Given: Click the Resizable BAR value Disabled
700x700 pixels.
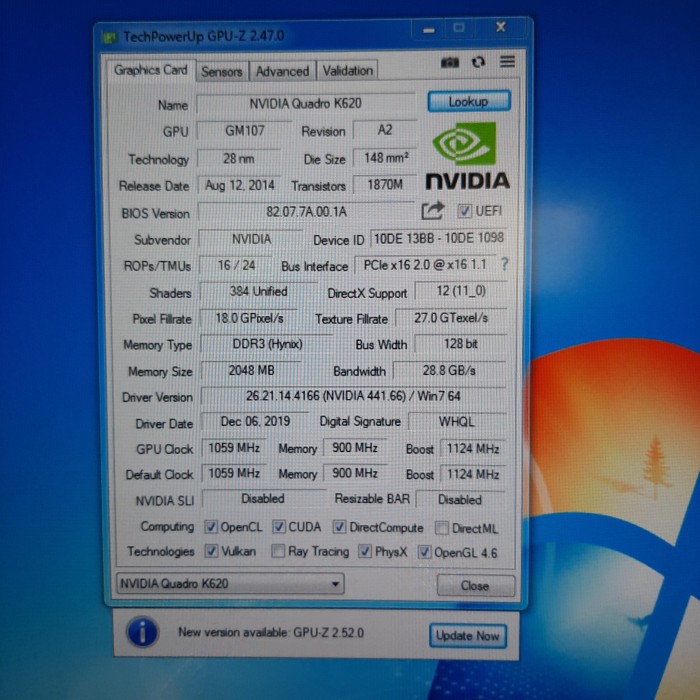Looking at the screenshot, I should (x=460, y=500).
